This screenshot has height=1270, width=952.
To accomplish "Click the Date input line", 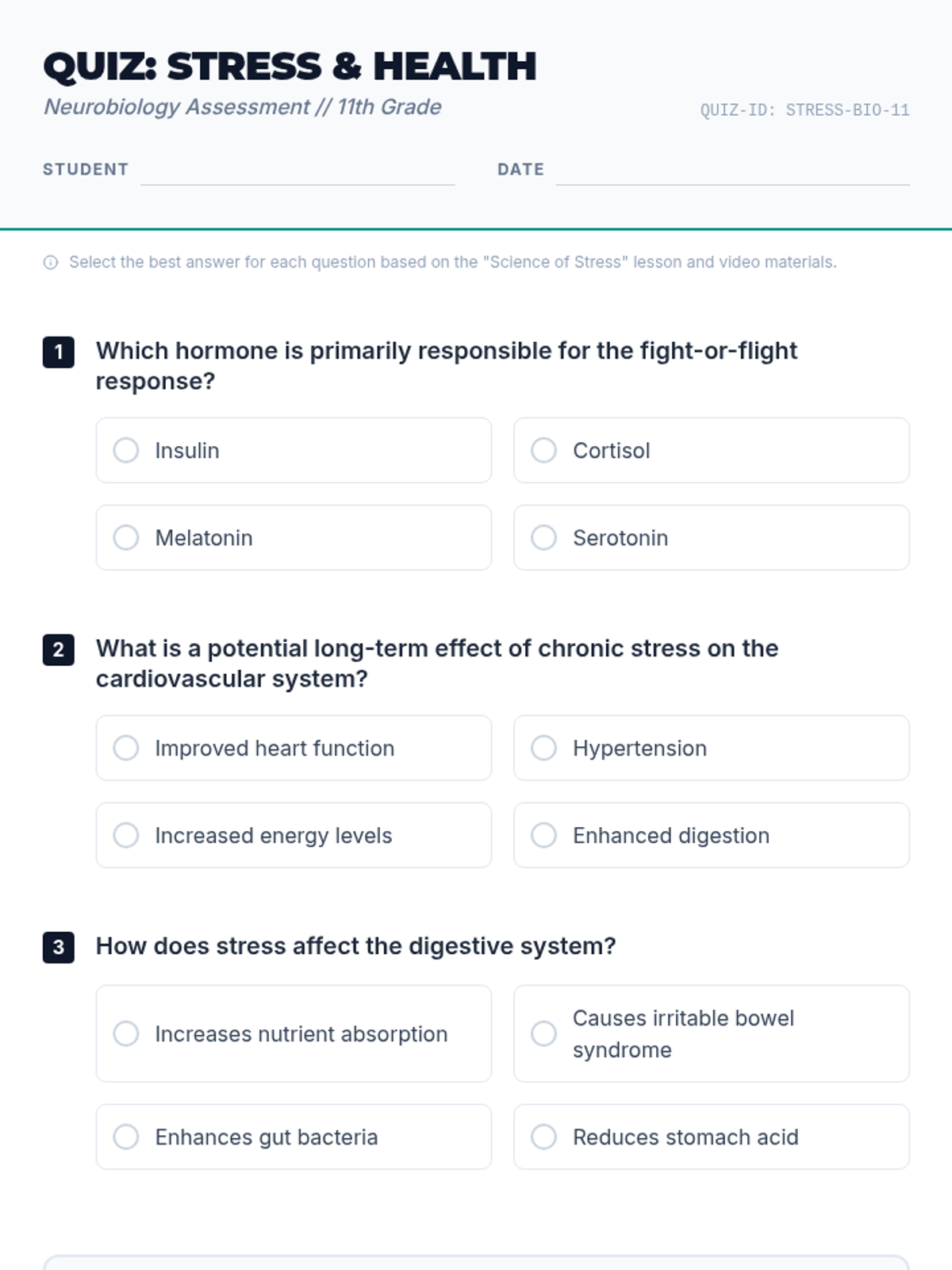I will click(731, 173).
